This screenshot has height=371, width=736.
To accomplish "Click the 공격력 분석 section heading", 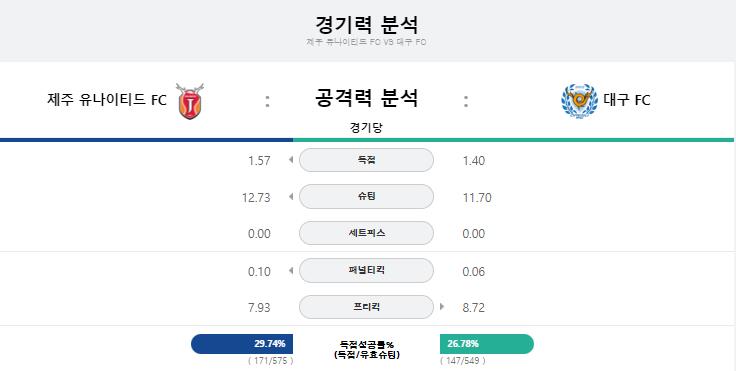I will 366,98.
